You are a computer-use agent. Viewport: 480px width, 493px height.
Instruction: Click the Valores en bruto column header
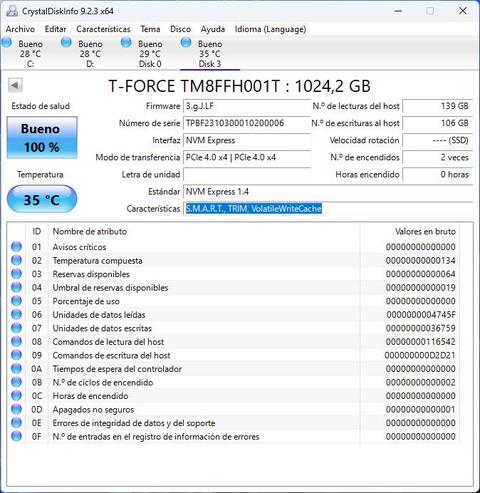[410, 231]
